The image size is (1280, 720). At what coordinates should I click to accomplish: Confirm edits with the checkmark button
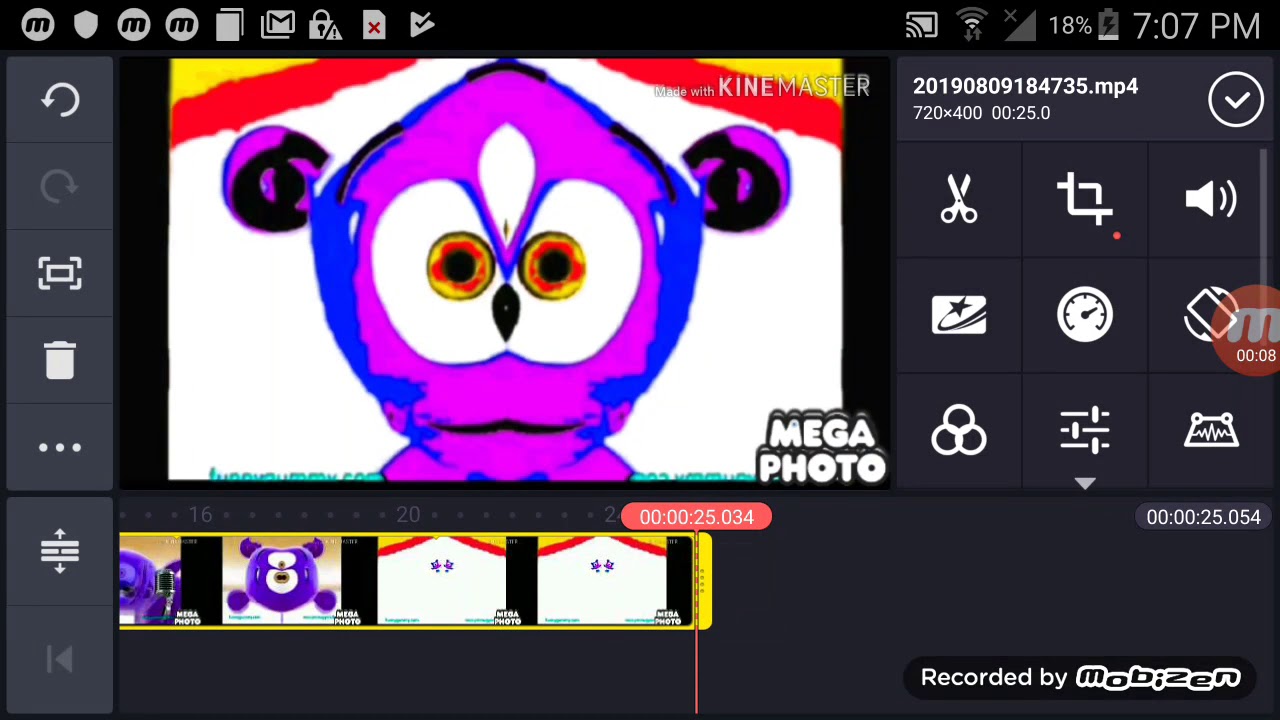(1236, 99)
